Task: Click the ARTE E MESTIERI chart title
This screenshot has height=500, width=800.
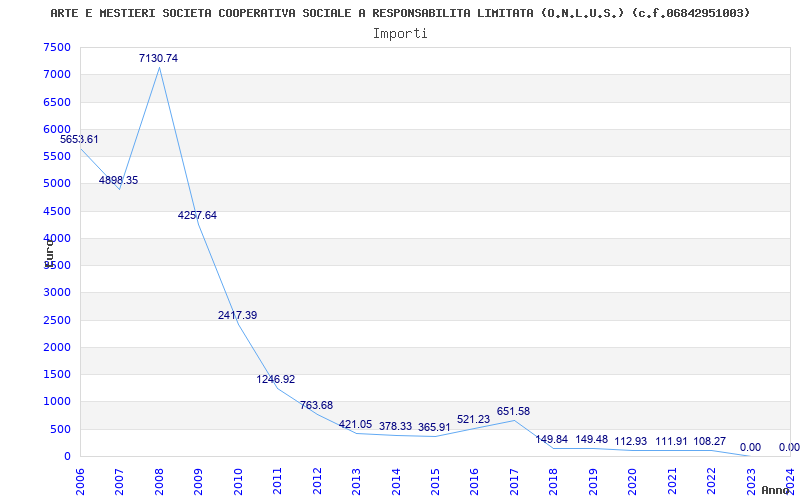Action: (400, 13)
